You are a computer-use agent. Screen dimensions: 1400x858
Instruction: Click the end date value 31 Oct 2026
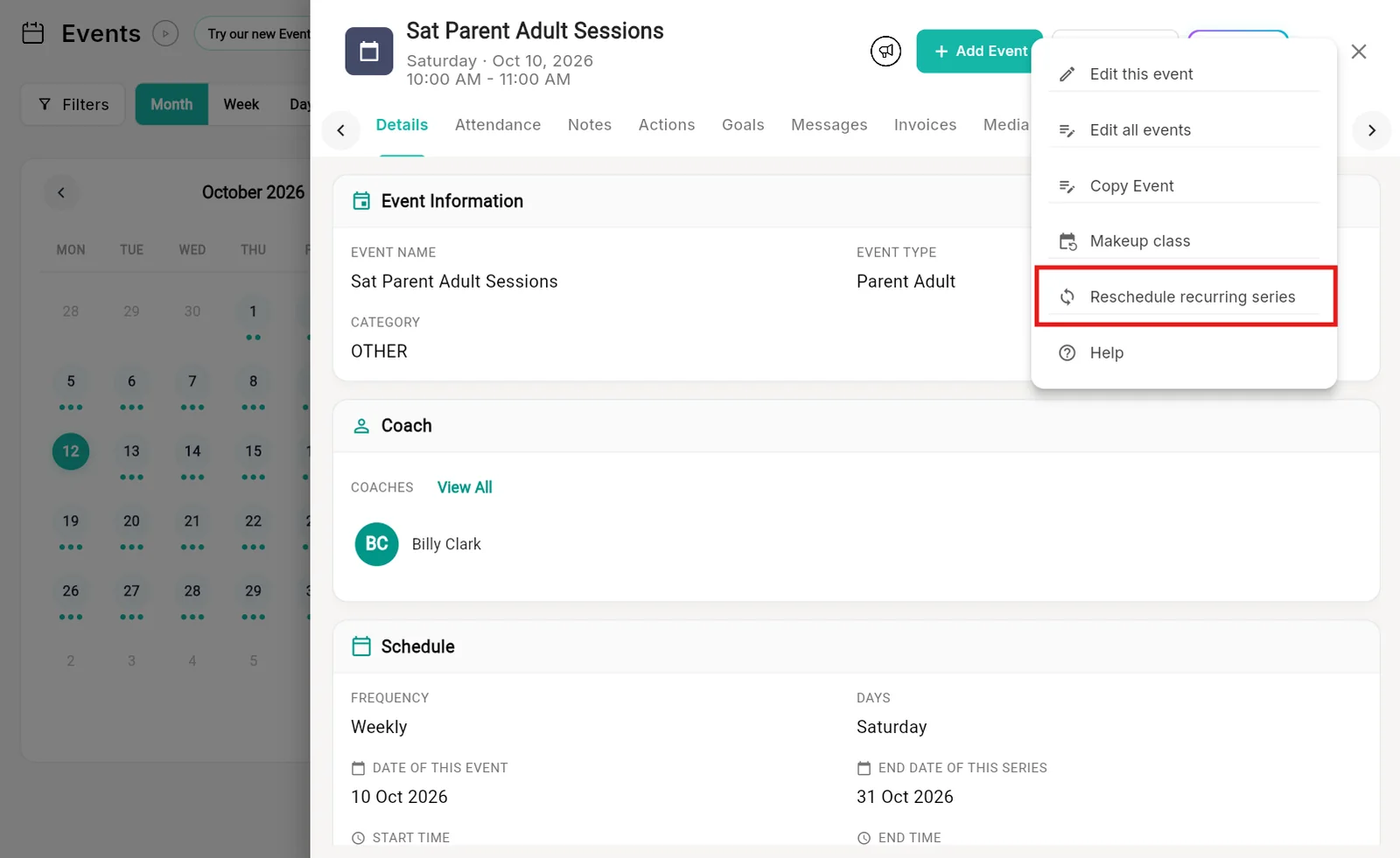coord(905,797)
